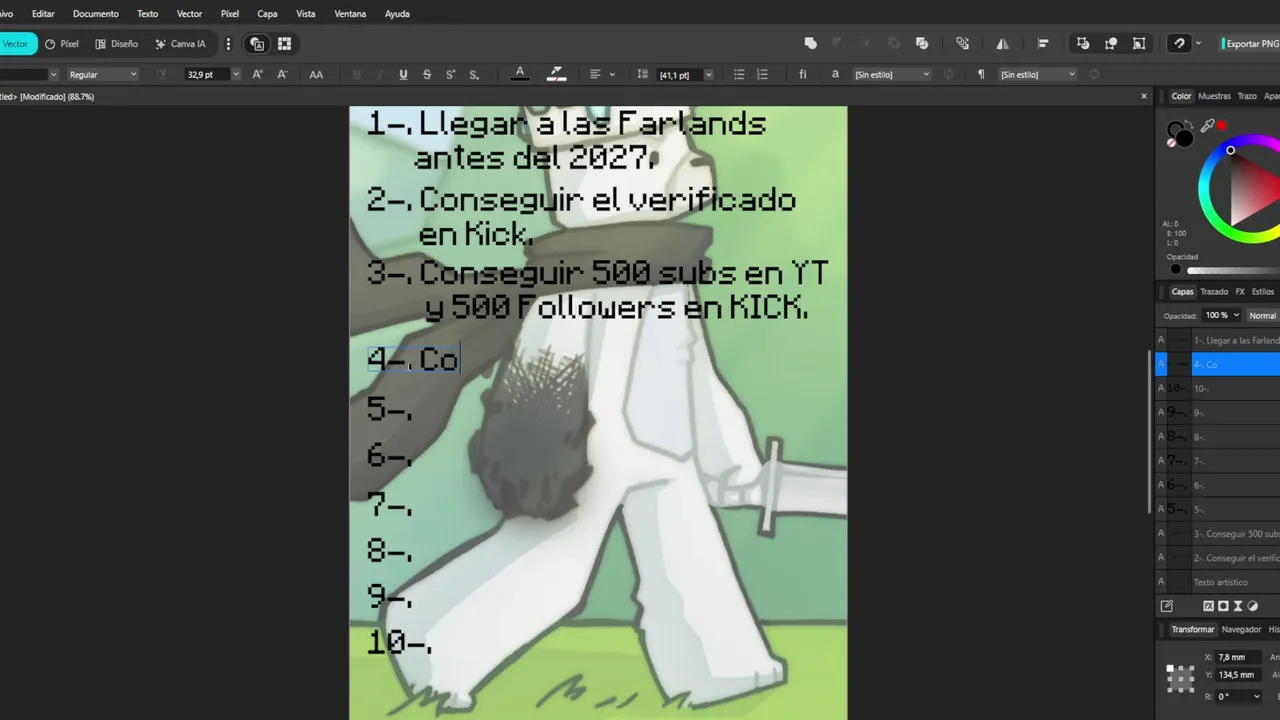The image size is (1280, 720).
Task: Click the boolean Divide shapes icon
Action: 922,44
